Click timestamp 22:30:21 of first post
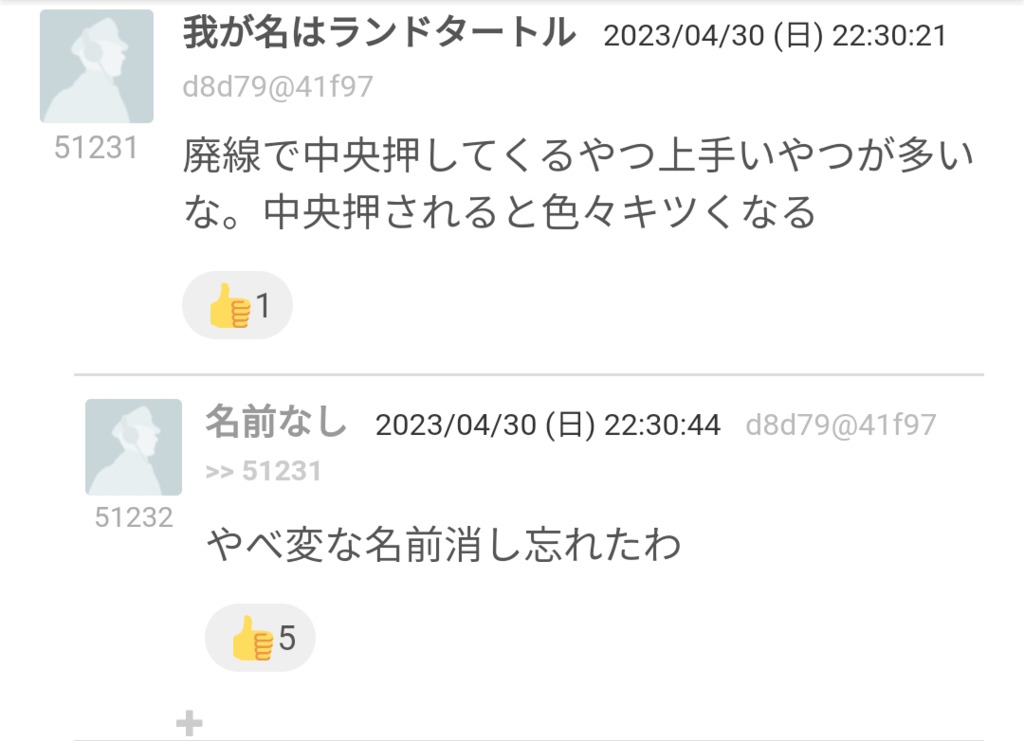Image resolution: width=1024 pixels, height=741 pixels. click(889, 35)
